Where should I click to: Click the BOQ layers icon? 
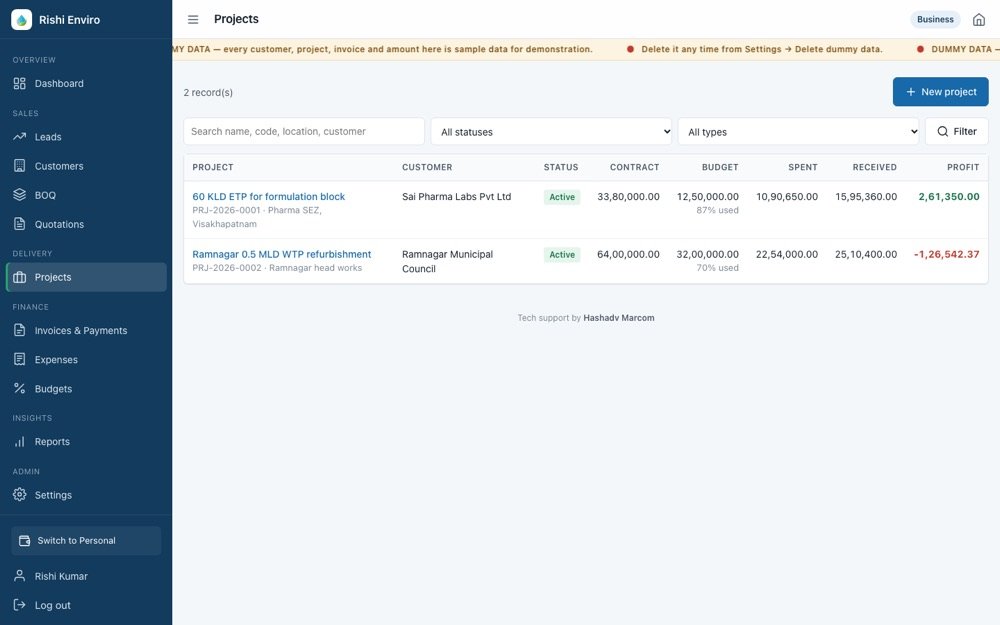(x=20, y=195)
